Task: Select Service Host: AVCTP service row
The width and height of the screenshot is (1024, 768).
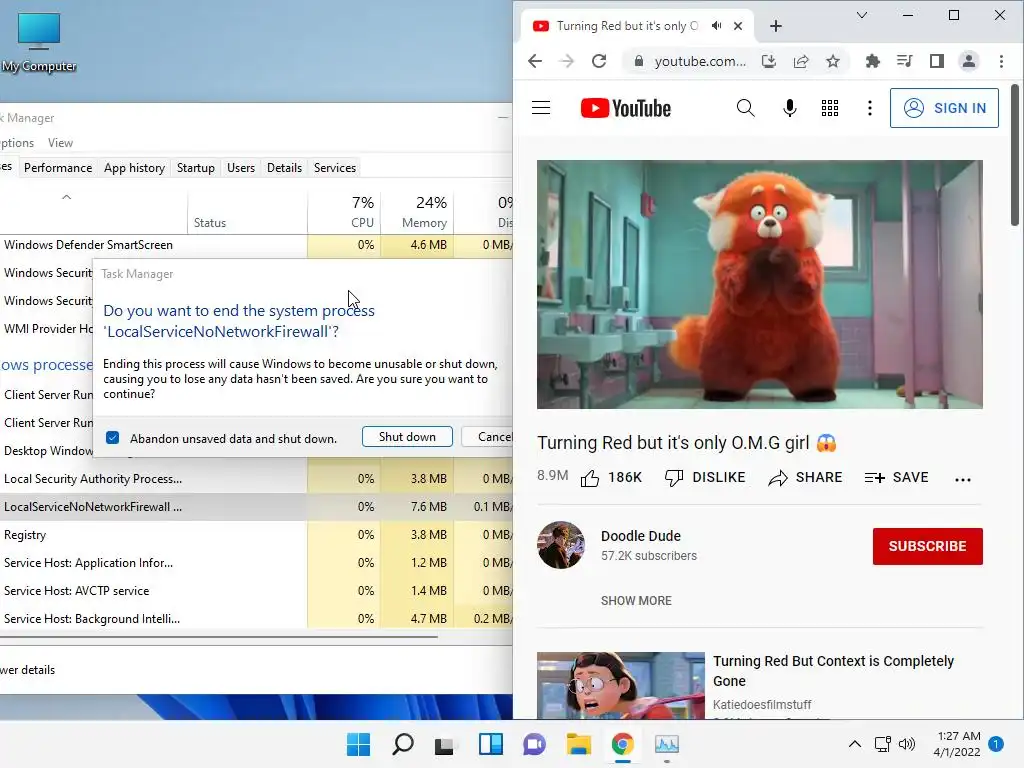Action: (x=256, y=591)
